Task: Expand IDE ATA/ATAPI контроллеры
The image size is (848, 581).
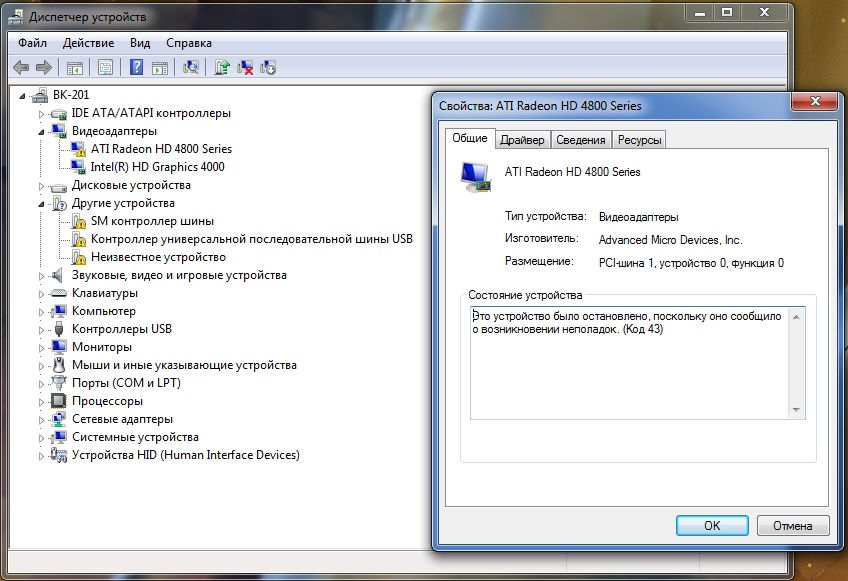Action: 41,114
